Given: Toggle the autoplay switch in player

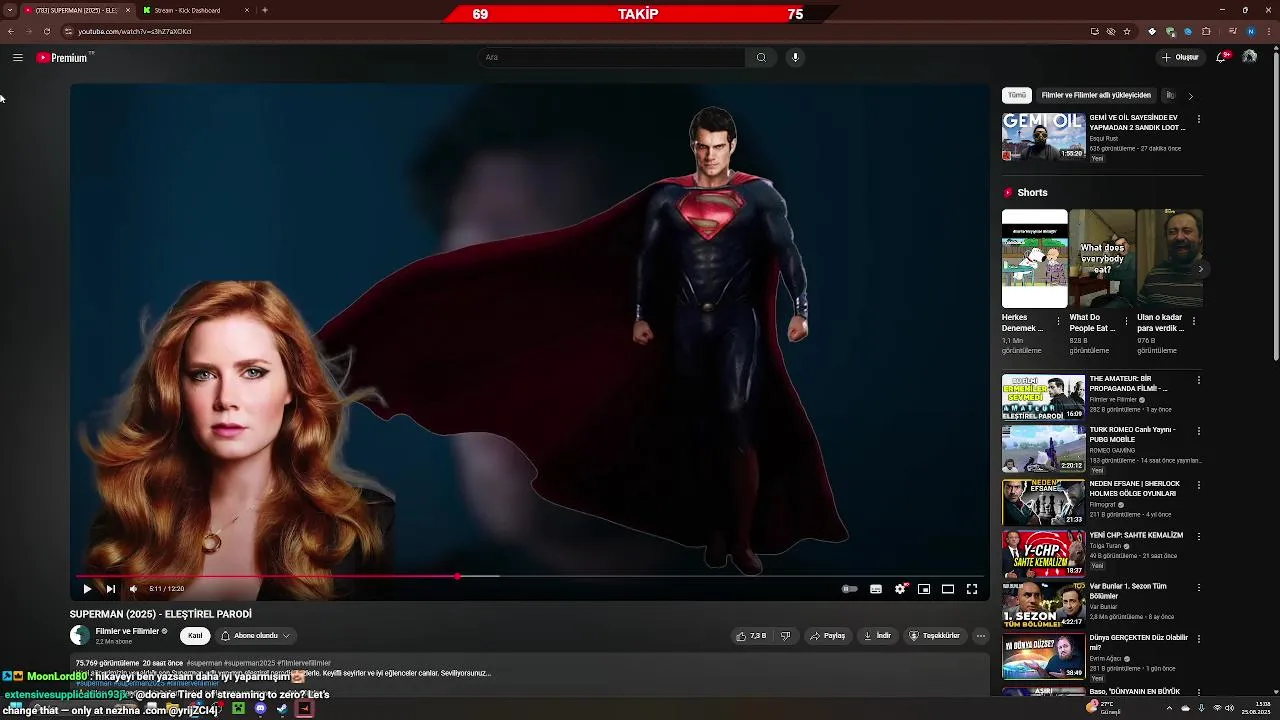Looking at the screenshot, I should tap(849, 589).
